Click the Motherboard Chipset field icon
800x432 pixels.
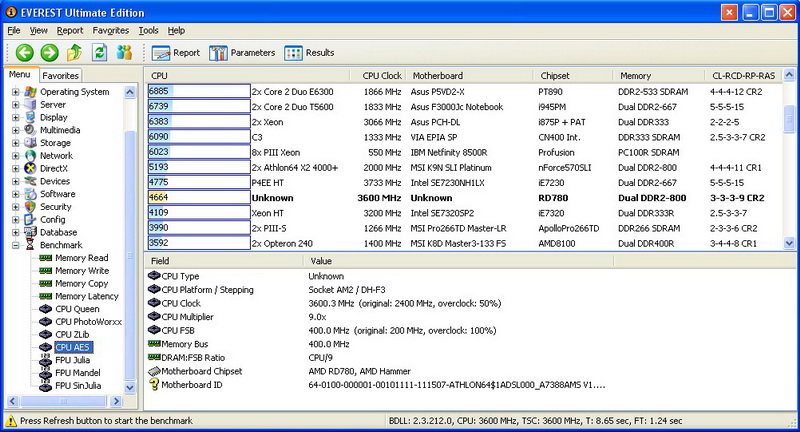click(154, 371)
